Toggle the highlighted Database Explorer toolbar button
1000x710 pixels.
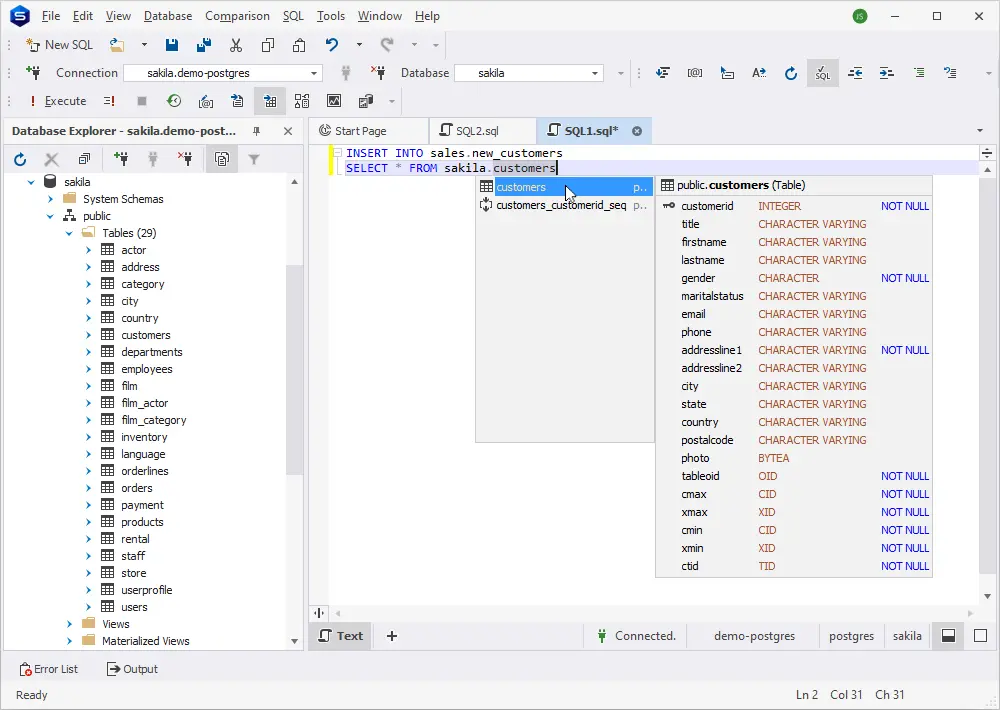click(x=221, y=159)
